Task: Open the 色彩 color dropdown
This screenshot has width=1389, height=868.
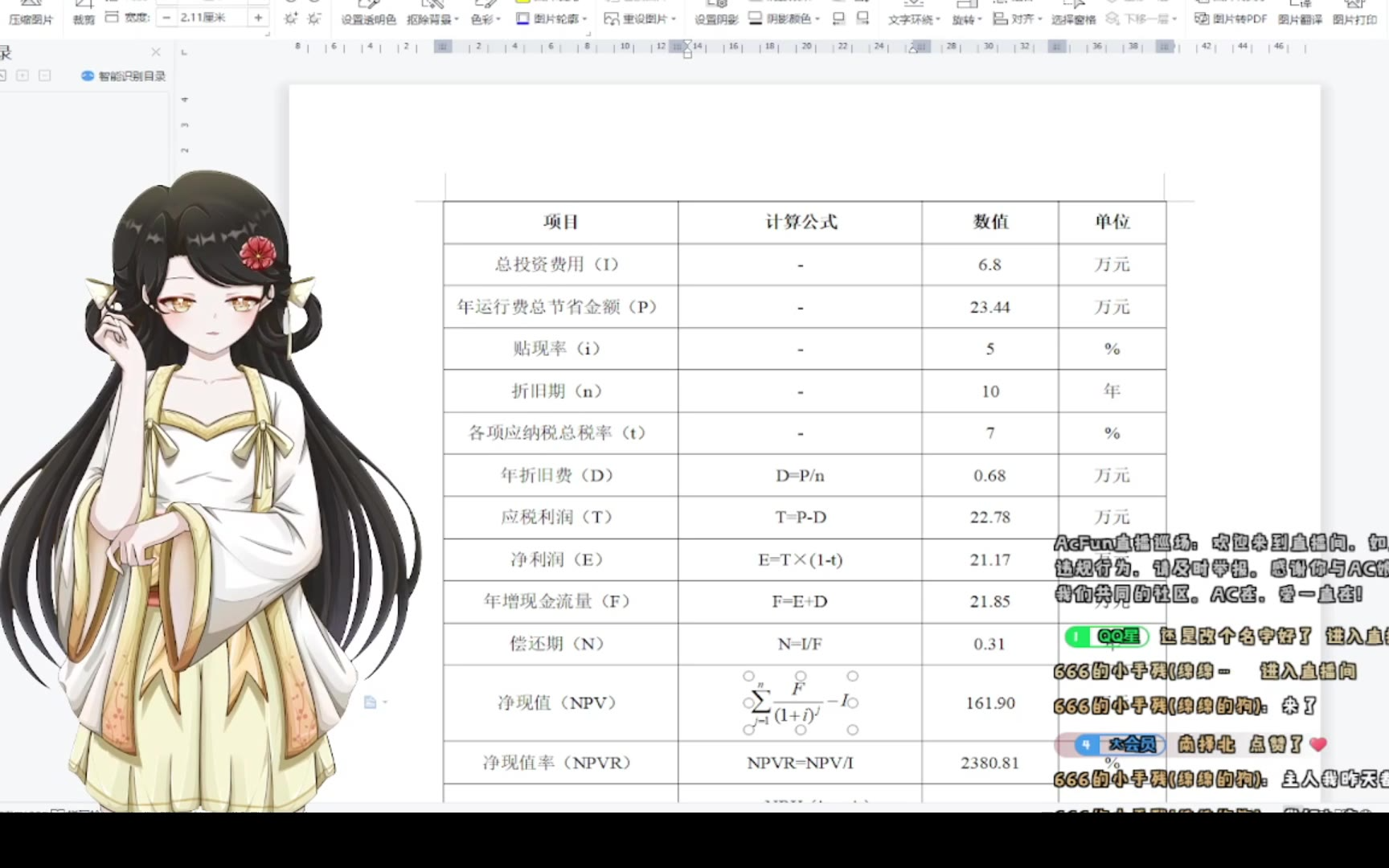Action: pos(486,13)
